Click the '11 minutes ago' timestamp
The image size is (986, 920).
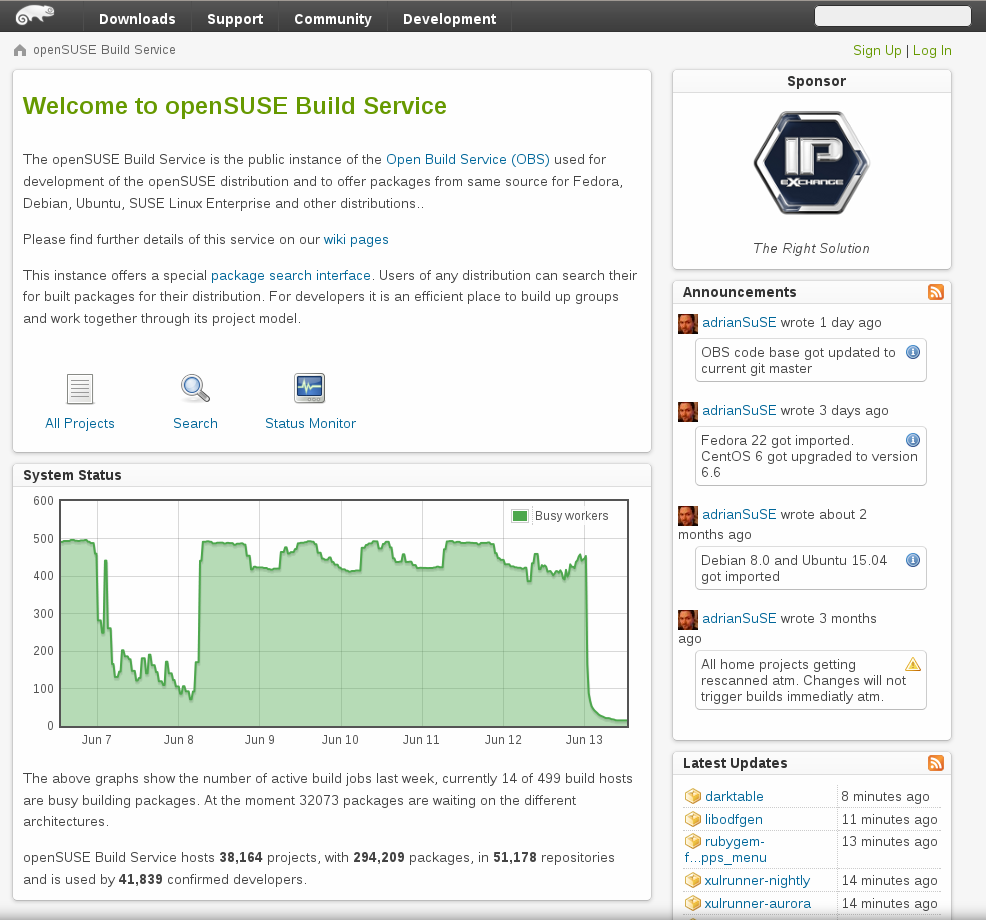click(x=889, y=819)
